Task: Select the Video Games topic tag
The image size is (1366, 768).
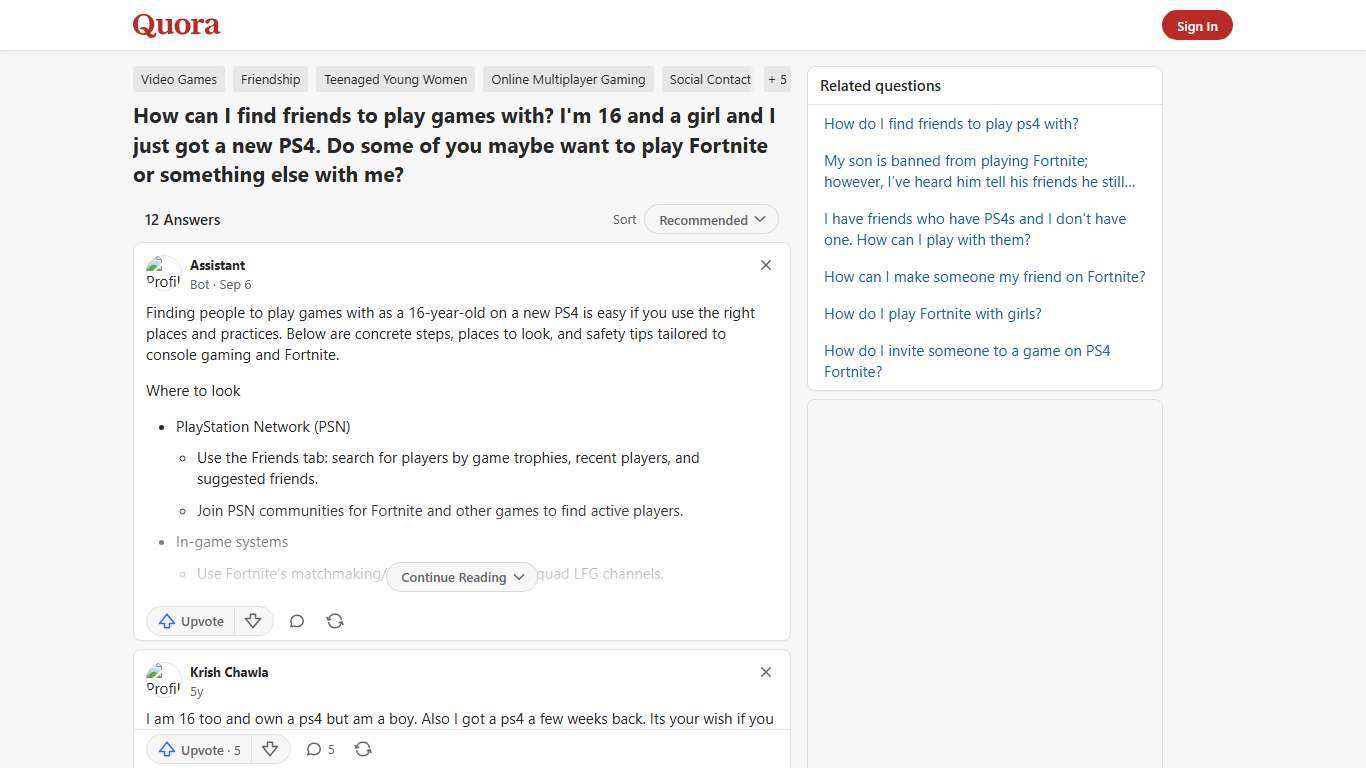Action: pos(178,79)
